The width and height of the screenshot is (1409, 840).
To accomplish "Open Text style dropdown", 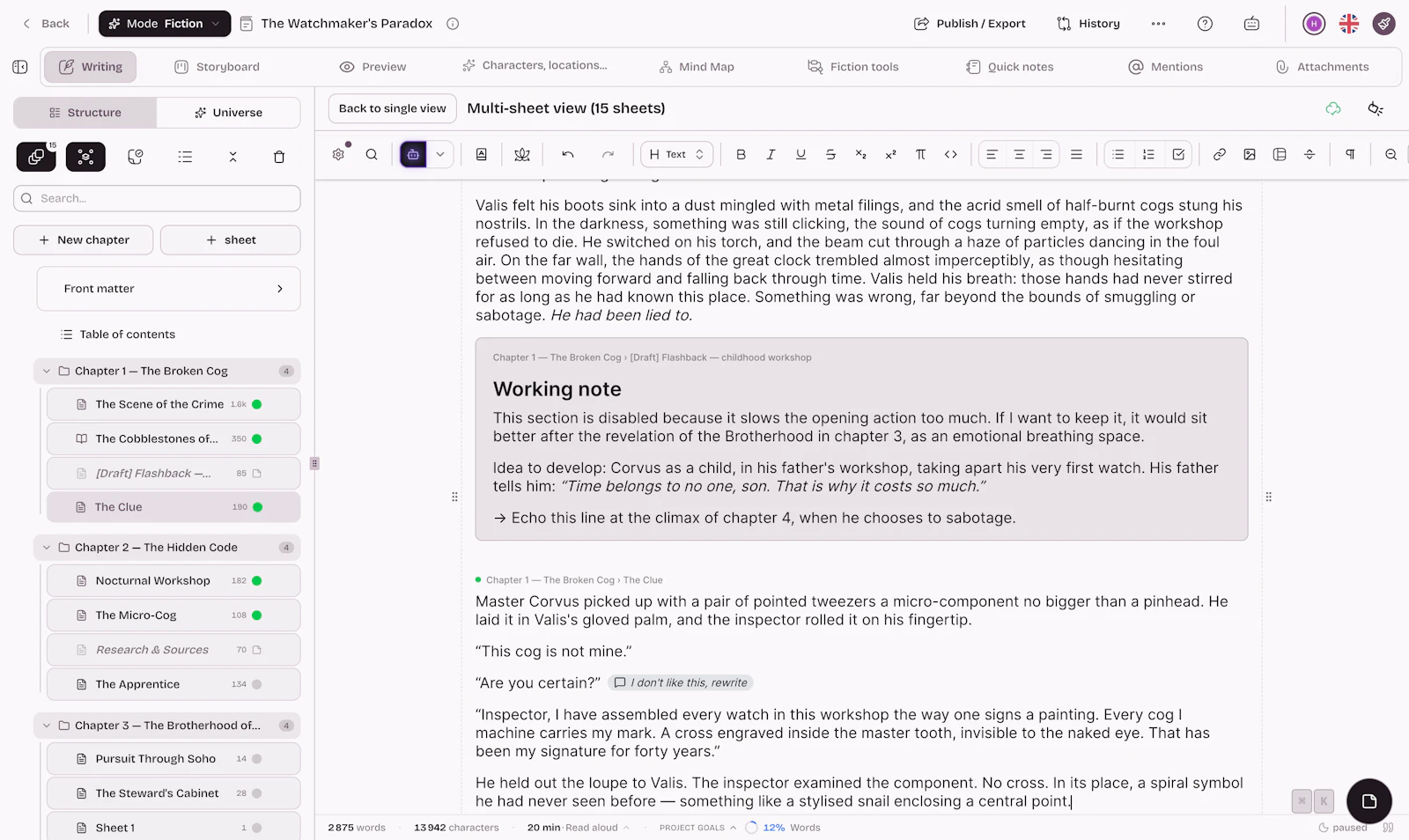I will (676, 154).
